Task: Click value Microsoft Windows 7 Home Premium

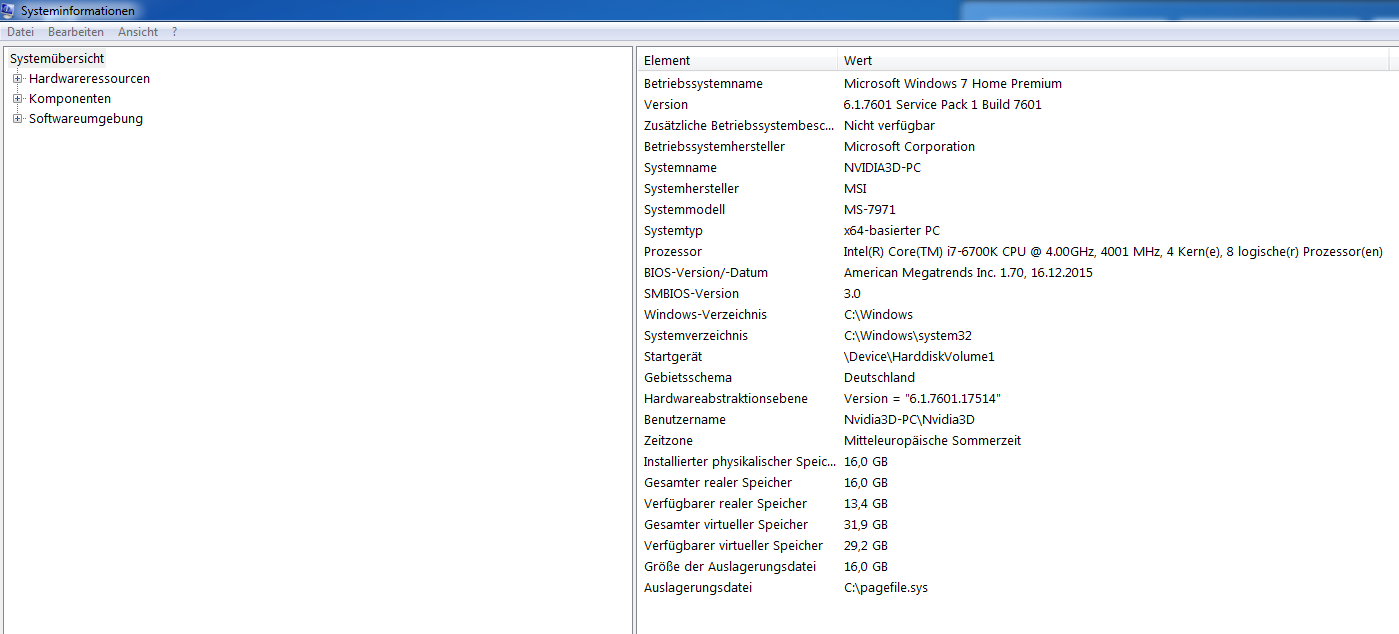Action: (x=953, y=84)
